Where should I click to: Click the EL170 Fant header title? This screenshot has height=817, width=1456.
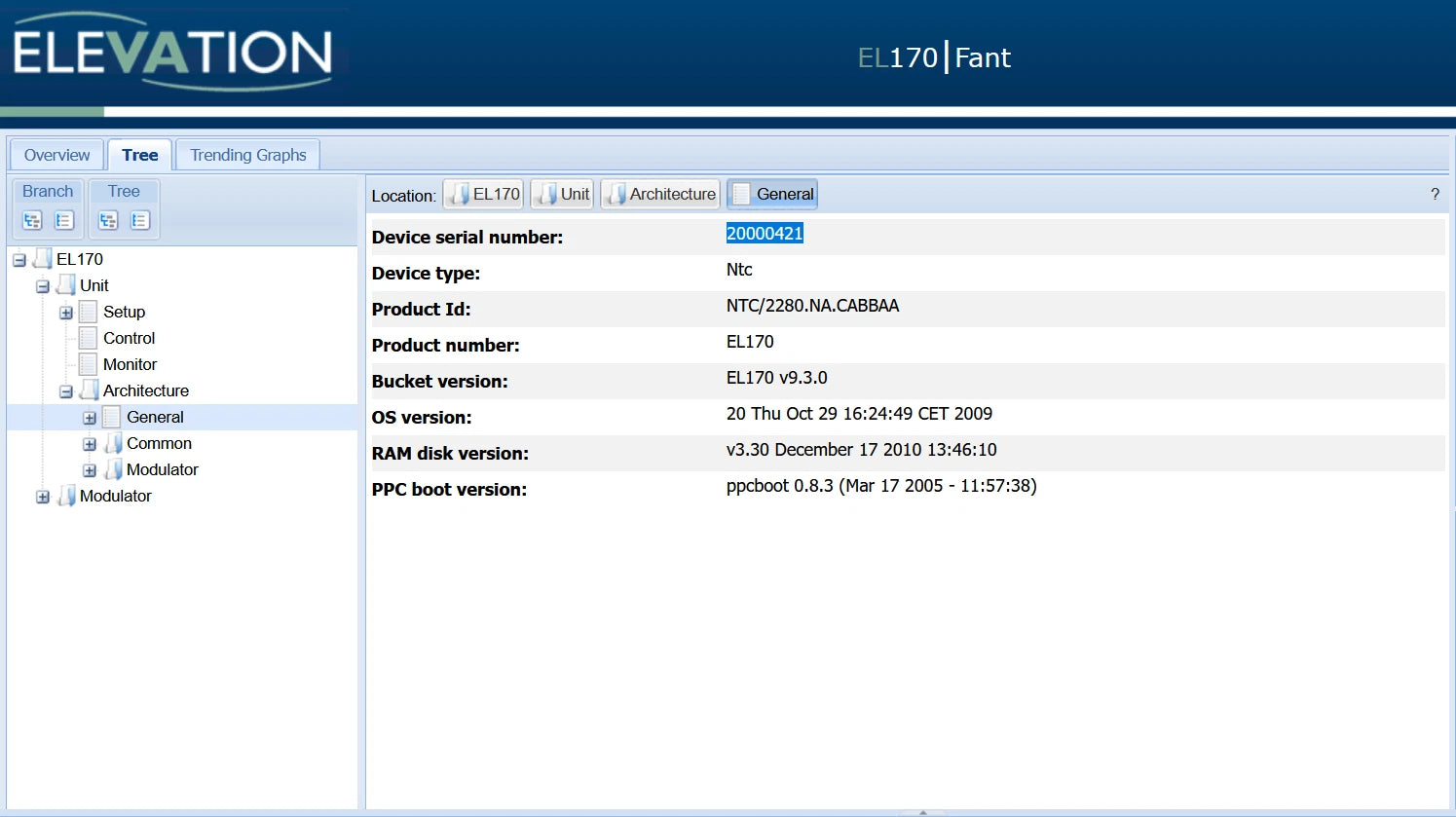934,57
